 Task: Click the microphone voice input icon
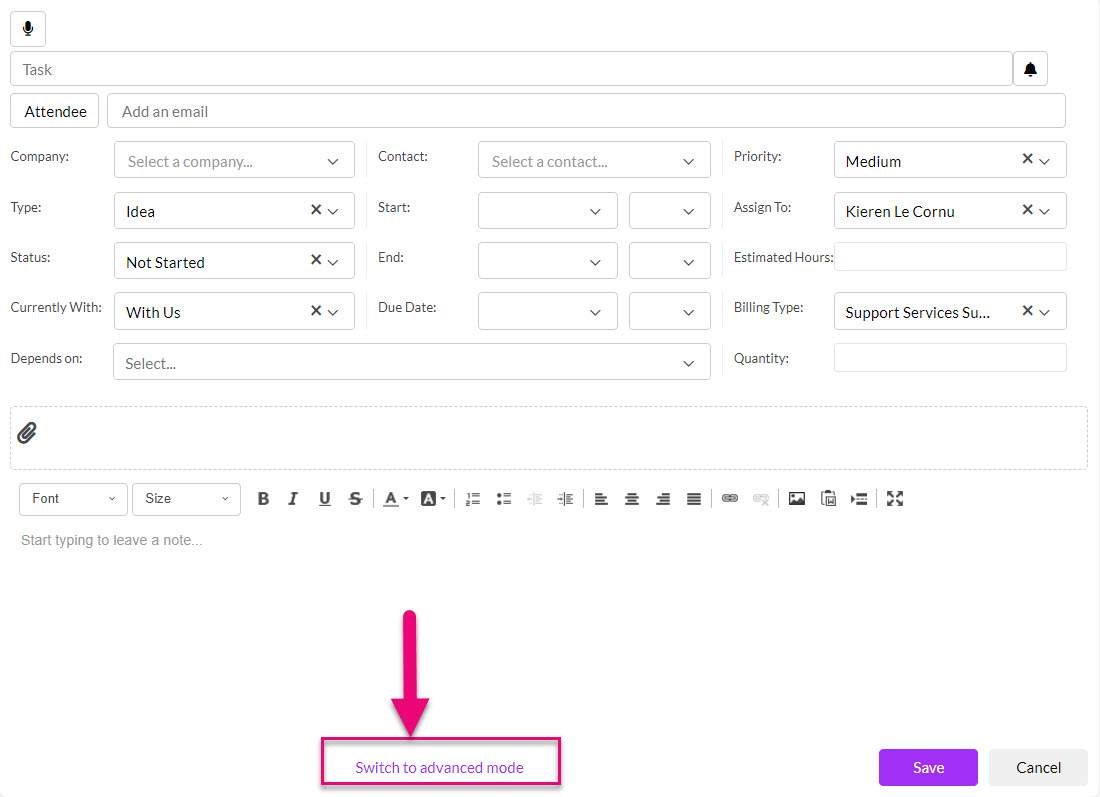coord(28,28)
